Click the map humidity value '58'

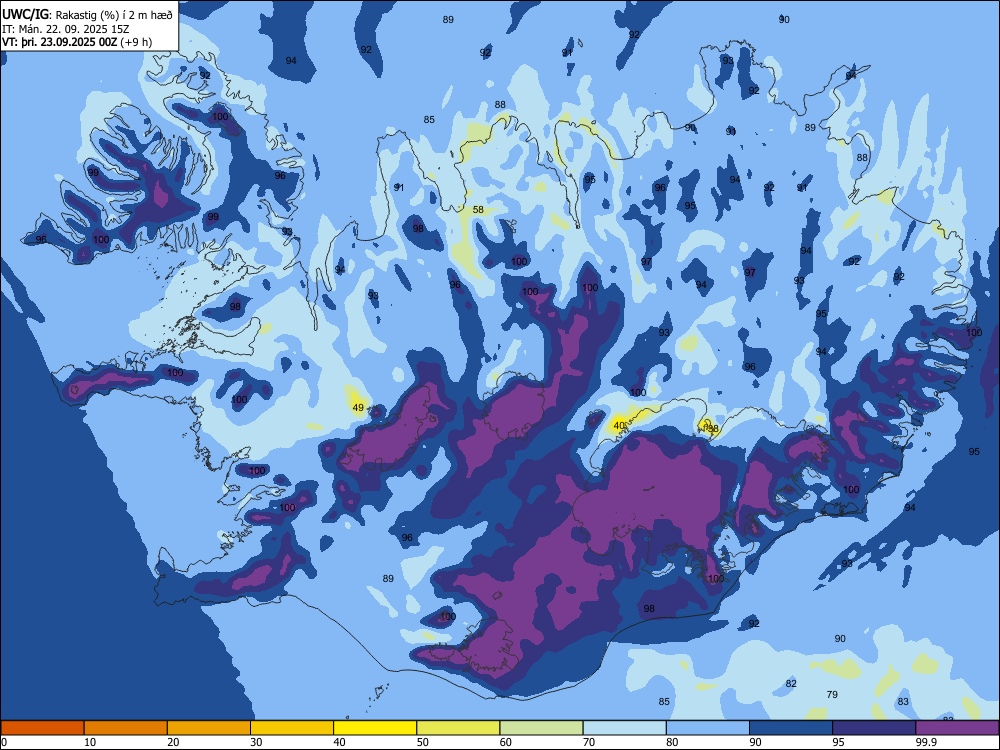point(478,209)
